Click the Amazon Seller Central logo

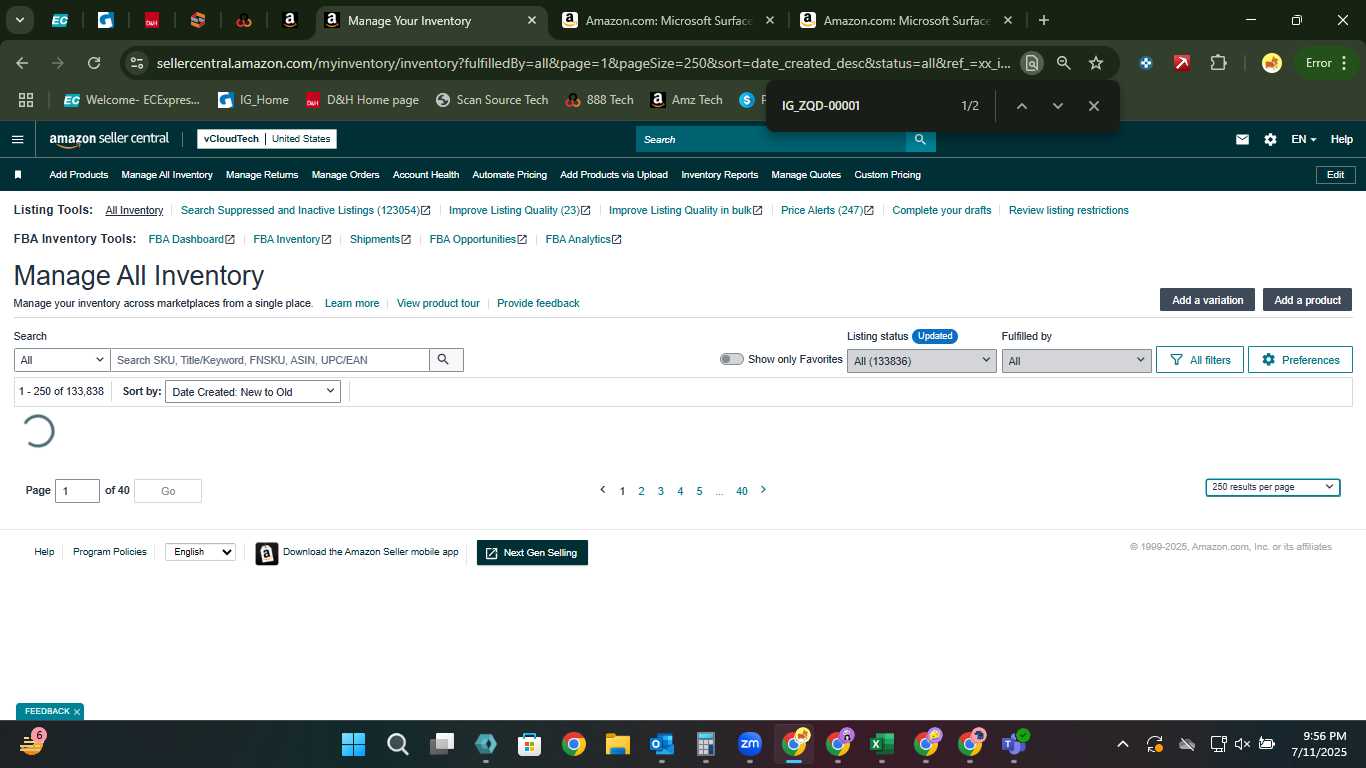109,139
